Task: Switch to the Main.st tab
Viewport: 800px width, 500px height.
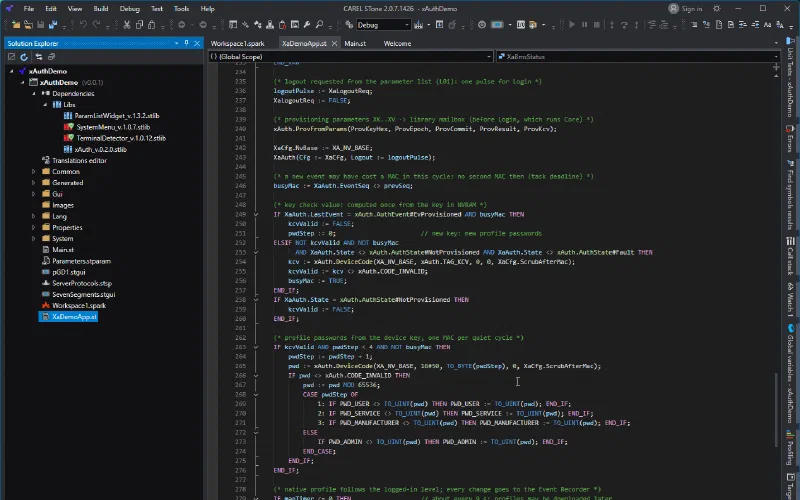Action: coord(355,43)
